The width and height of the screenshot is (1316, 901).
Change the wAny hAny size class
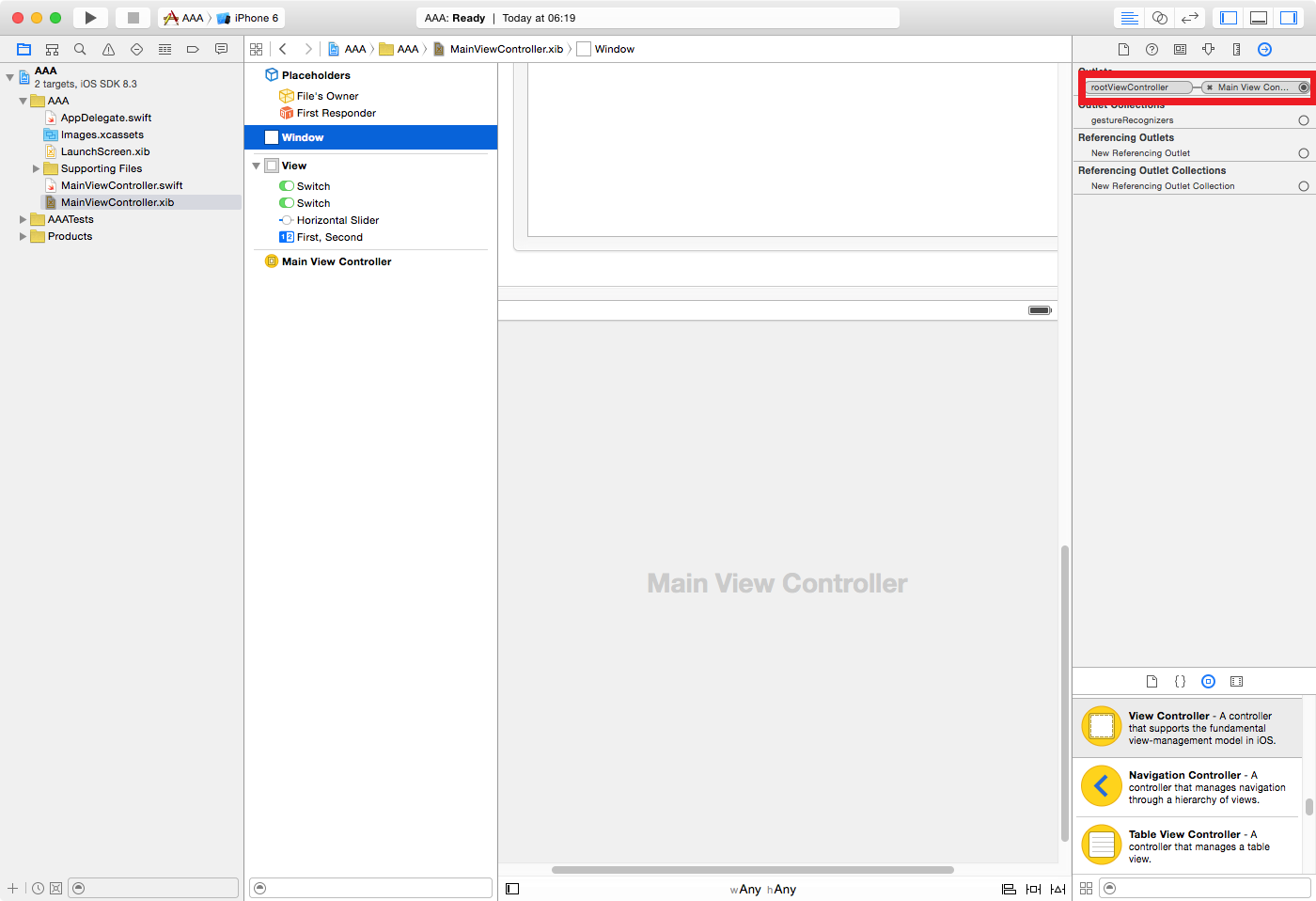(x=763, y=889)
